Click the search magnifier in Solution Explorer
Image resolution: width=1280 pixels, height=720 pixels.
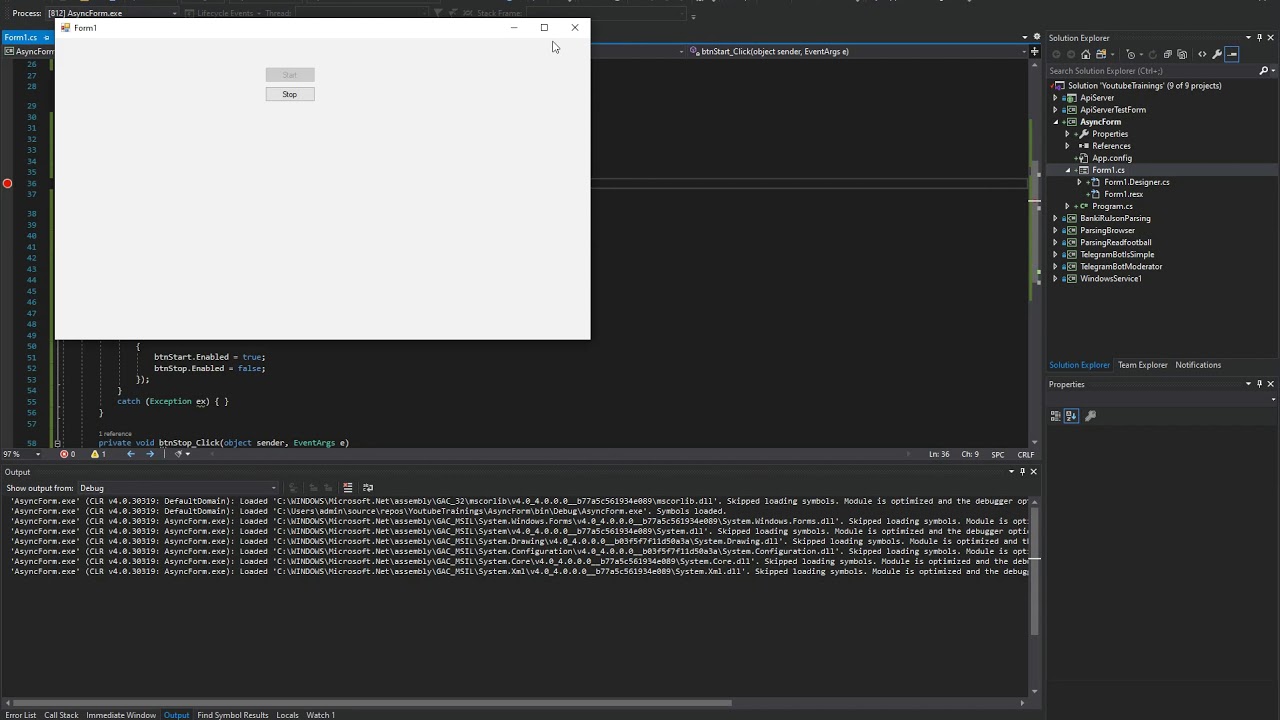pos(1263,70)
